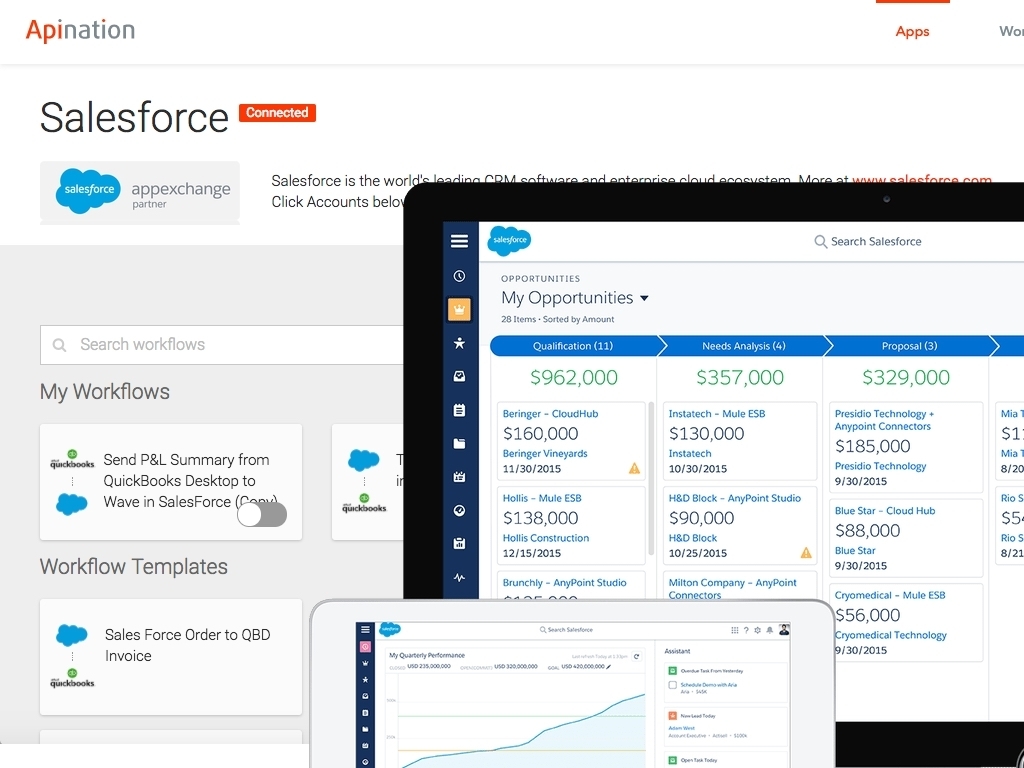
Task: Click the clock recent items icon
Action: 459,276
